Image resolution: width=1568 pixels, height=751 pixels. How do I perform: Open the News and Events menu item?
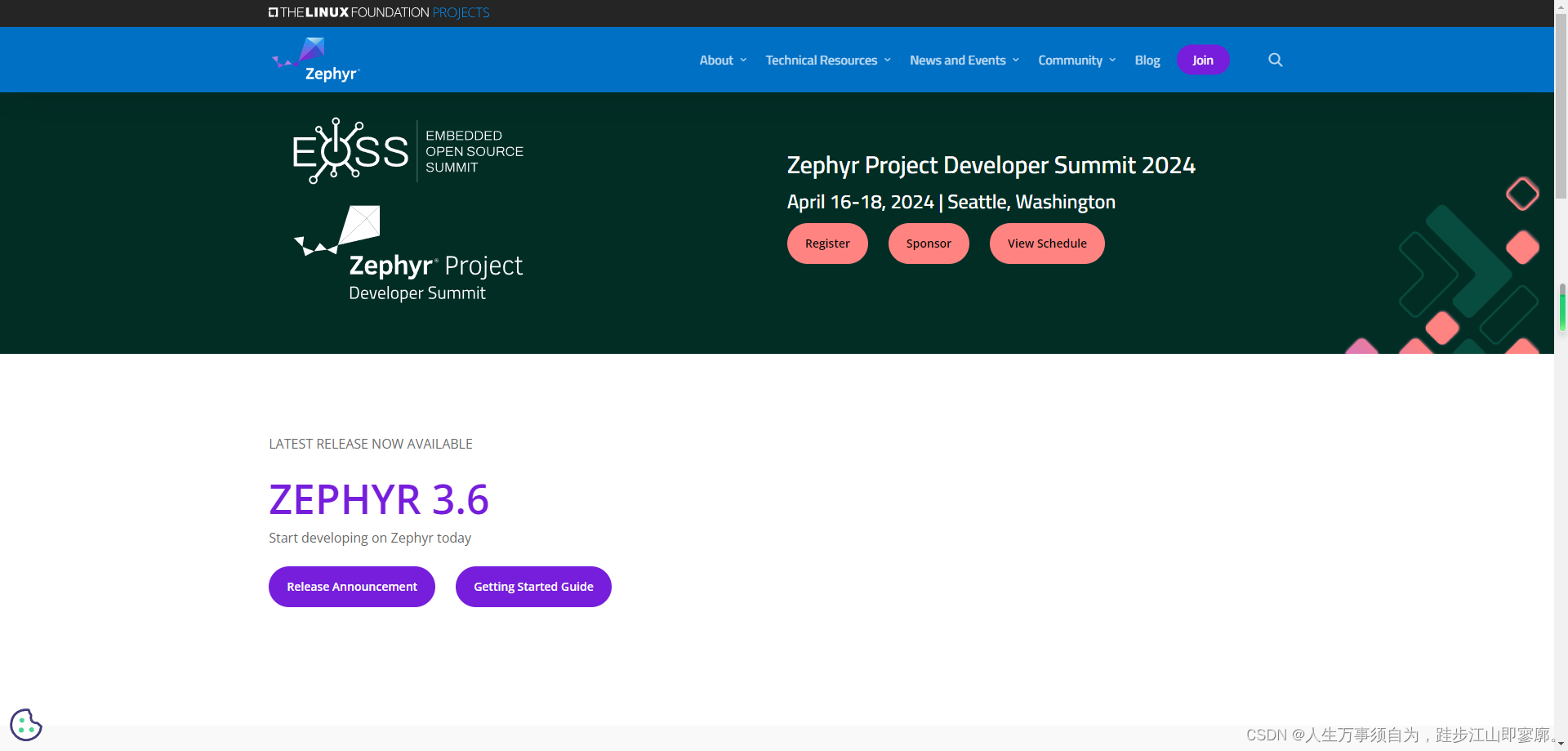coord(958,60)
